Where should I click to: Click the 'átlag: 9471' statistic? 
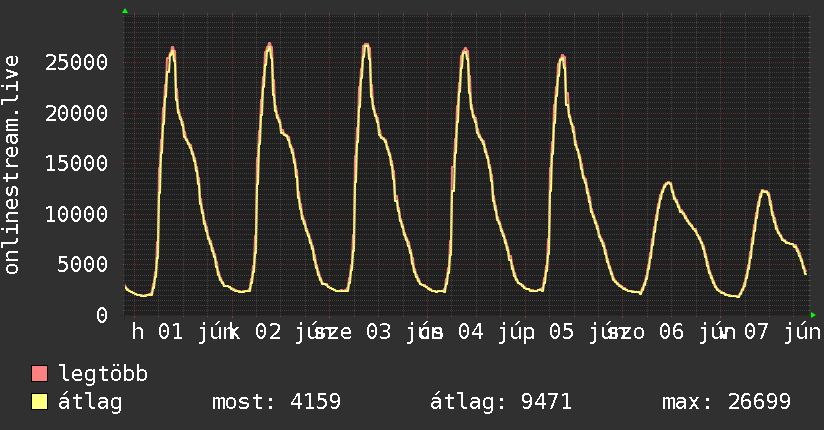point(501,402)
